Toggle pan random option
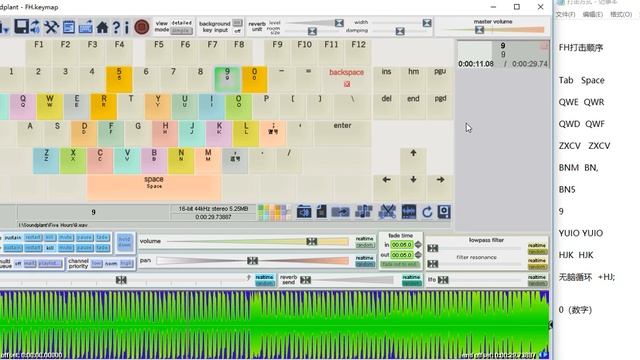The width and height of the screenshot is (640, 360). [365, 264]
